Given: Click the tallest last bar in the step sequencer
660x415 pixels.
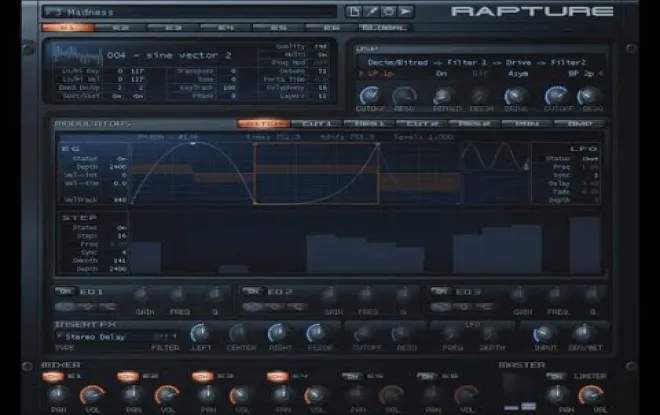Looking at the screenshot, I should click(x=585, y=245).
